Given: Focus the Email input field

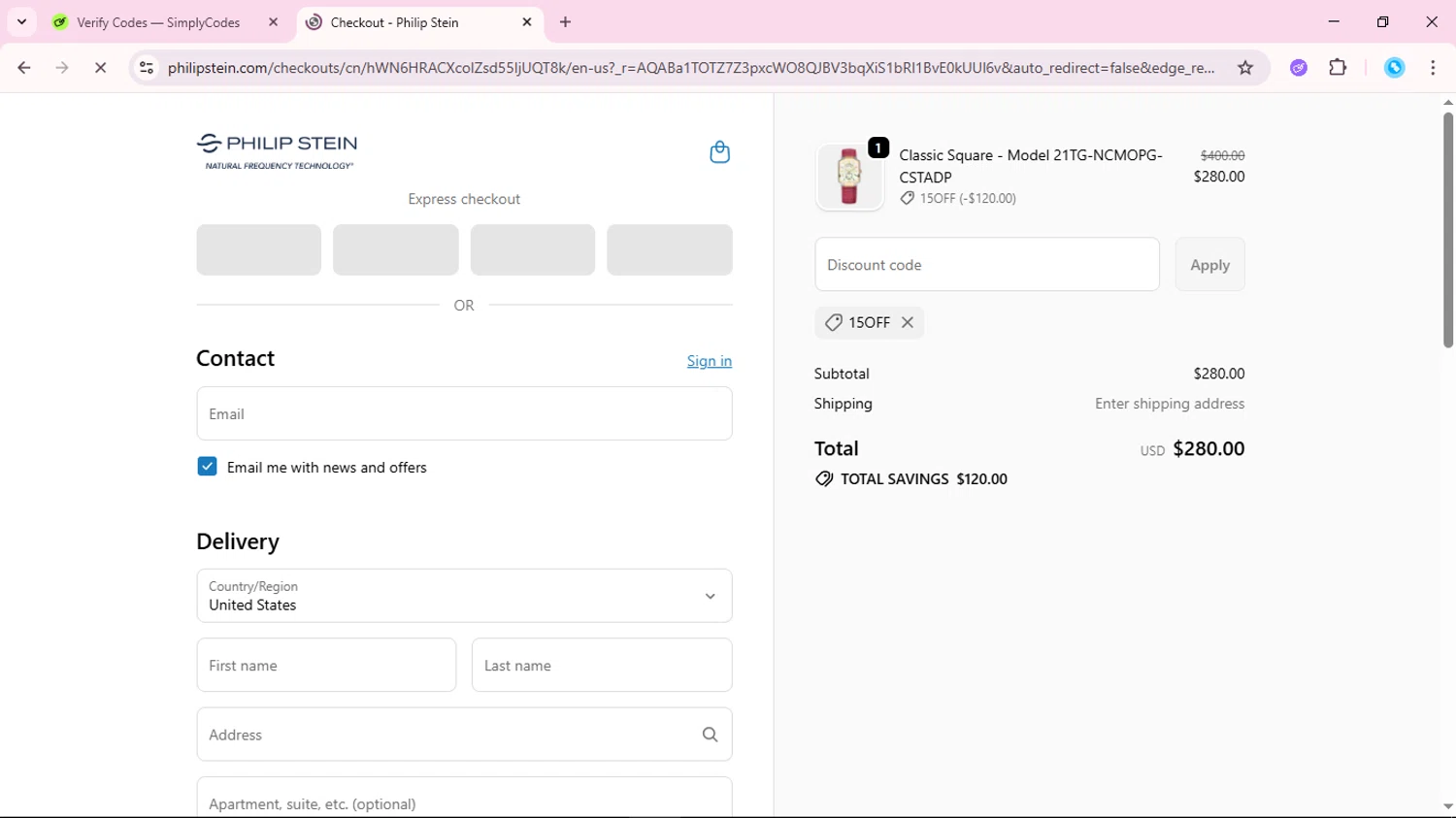Looking at the screenshot, I should (x=464, y=413).
